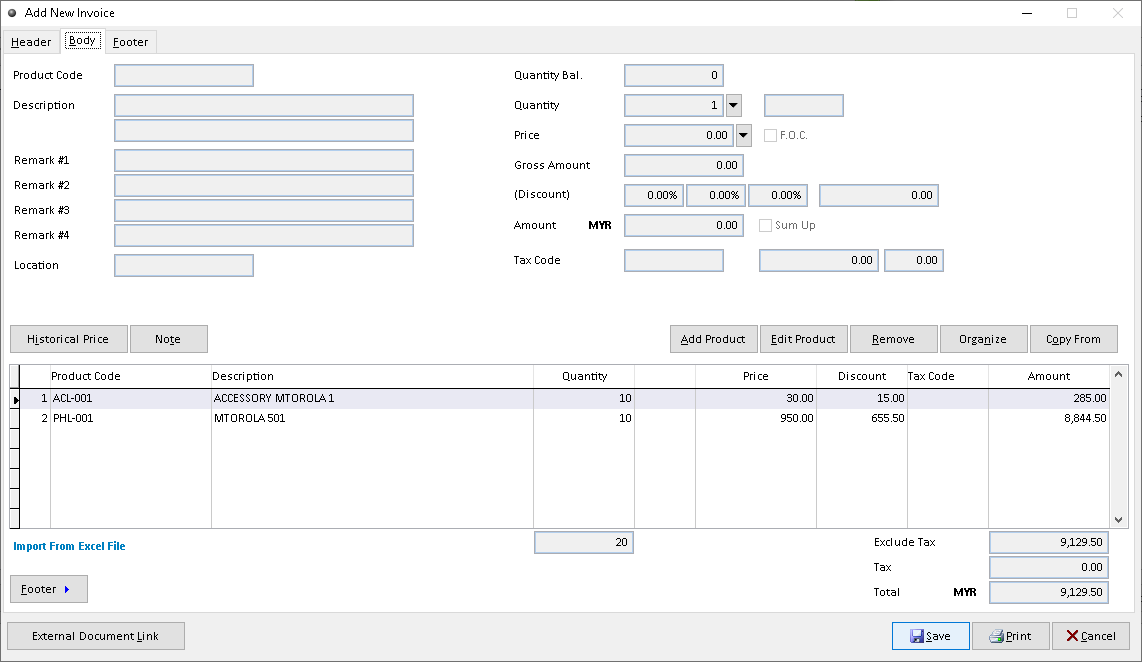Screen dimensions: 1142x662
Task: Click the Copy From button
Action: (1074, 338)
